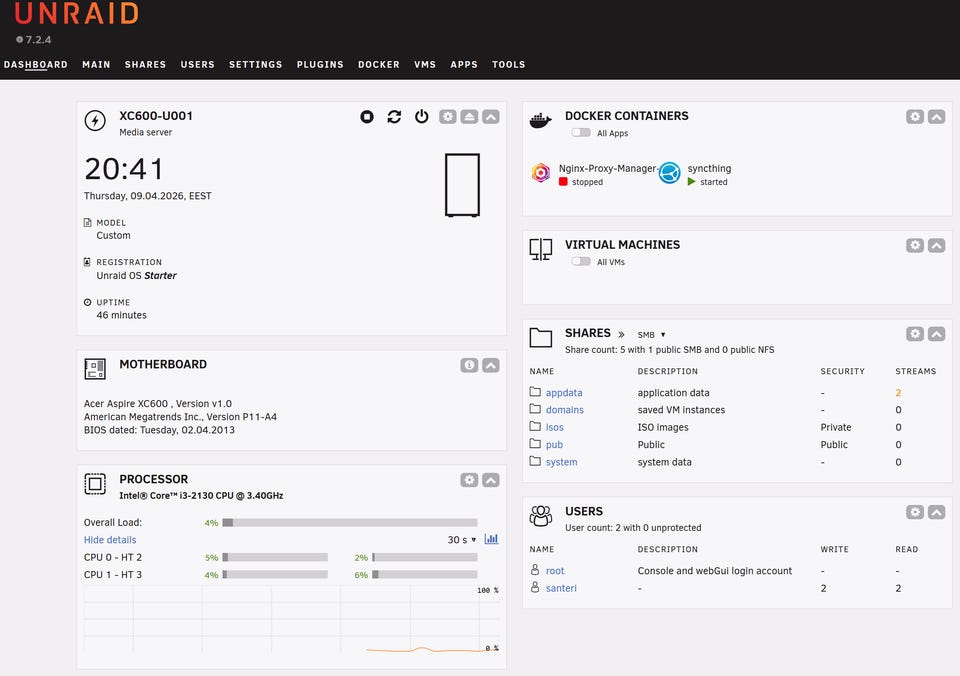
Task: Click the UNRAID logo
Action: 77,13
